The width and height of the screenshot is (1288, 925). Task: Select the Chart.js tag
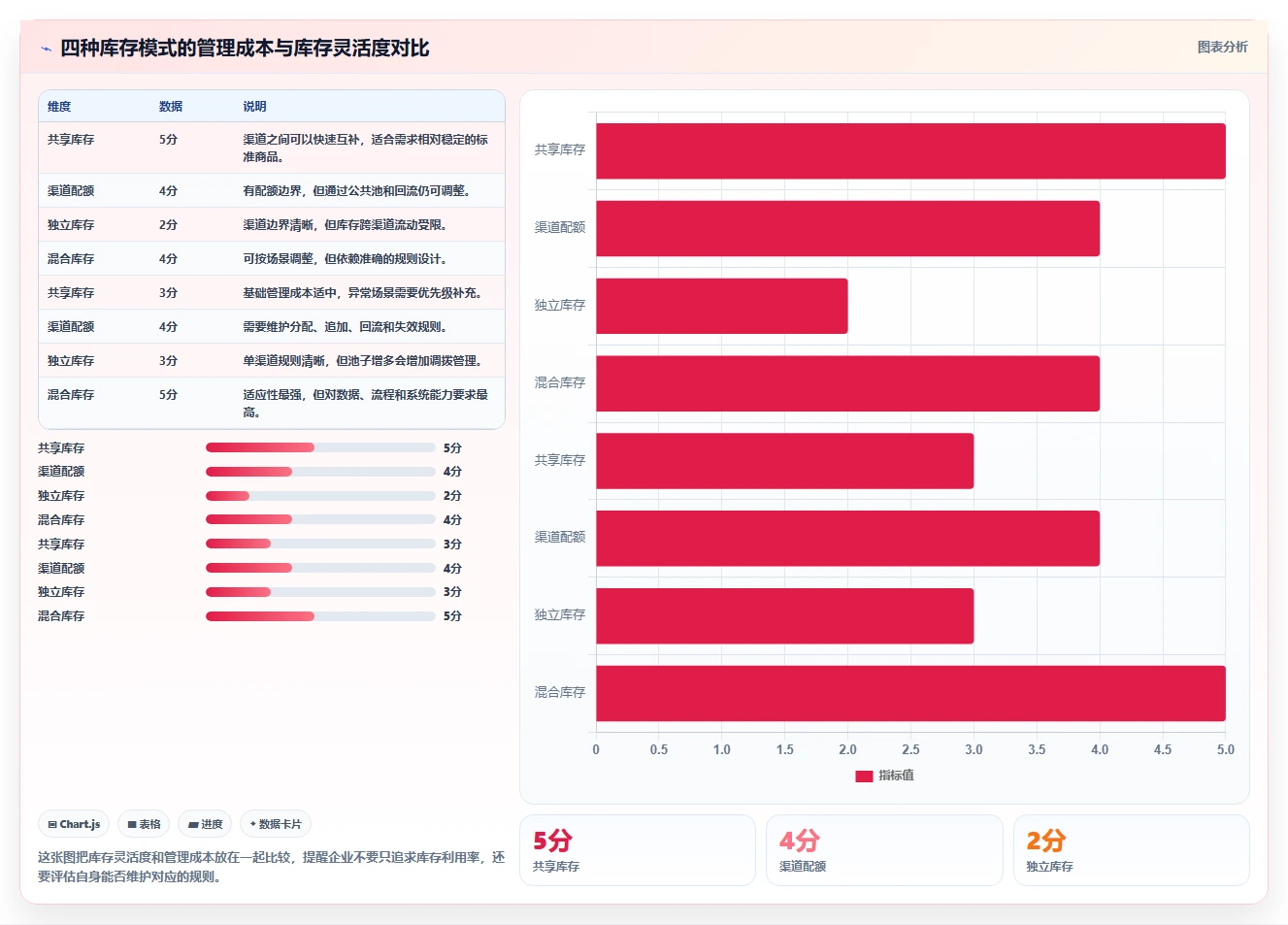[x=75, y=824]
